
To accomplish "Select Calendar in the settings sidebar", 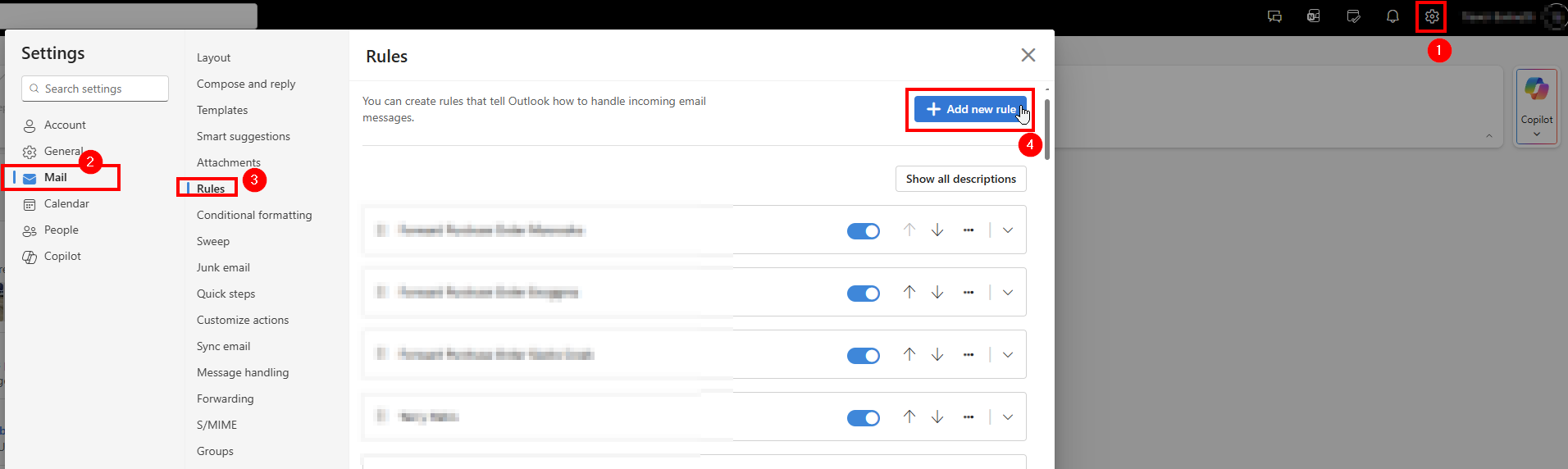I will point(66,203).
